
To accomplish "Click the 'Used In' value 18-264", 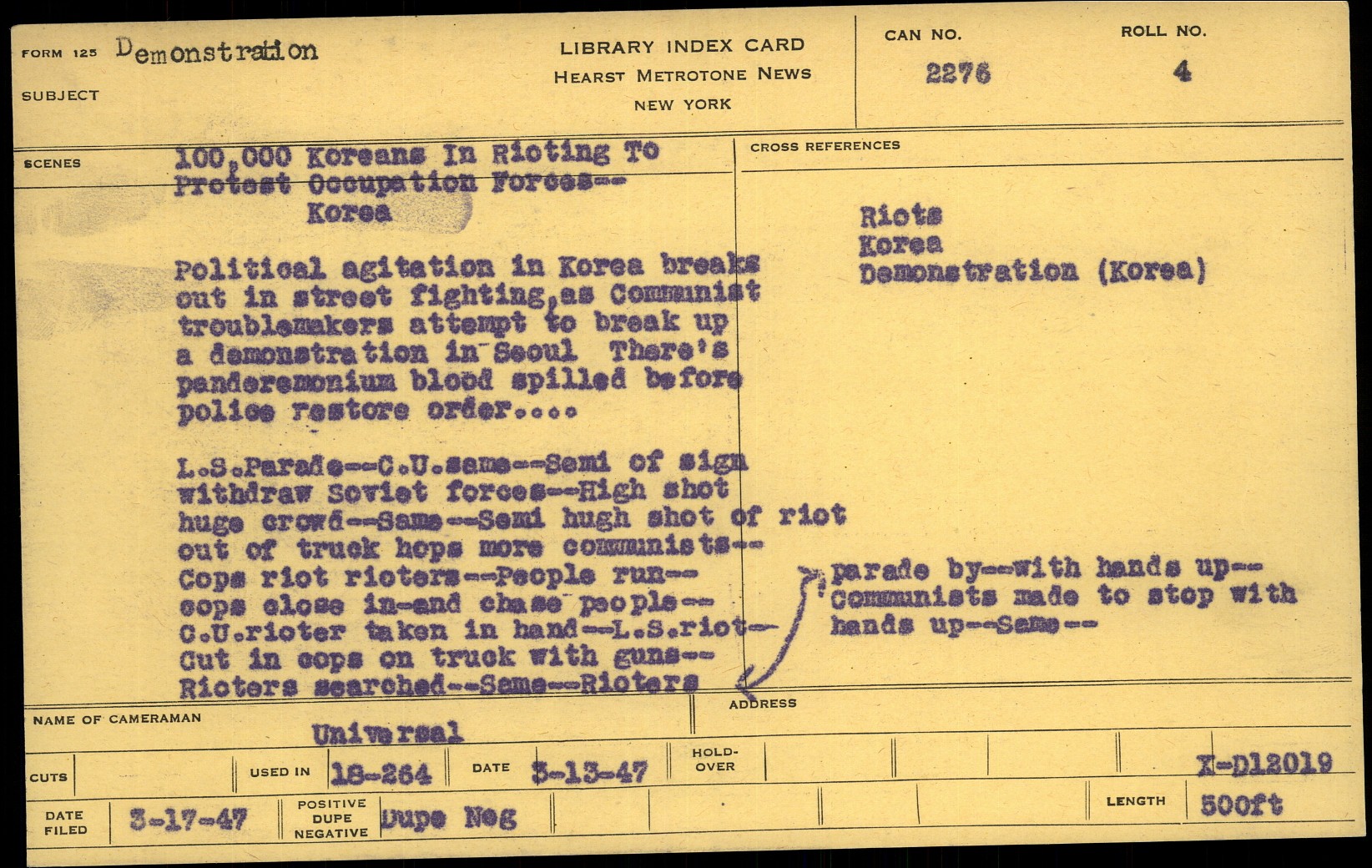I will point(381,774).
